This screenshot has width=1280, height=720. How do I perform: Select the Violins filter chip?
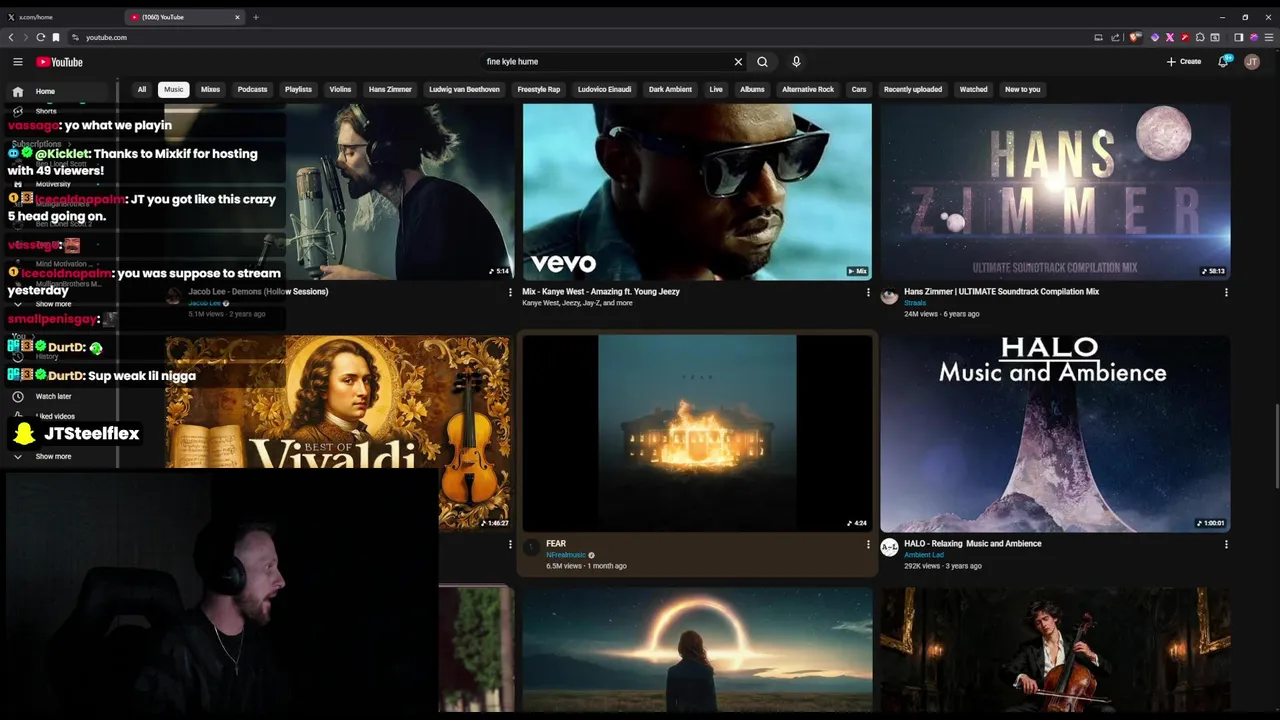point(340,89)
